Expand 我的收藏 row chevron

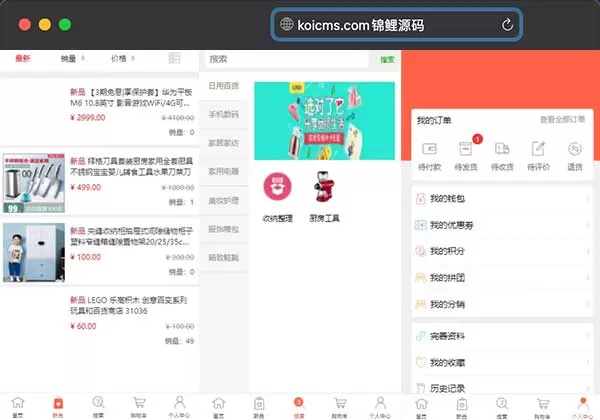587,362
